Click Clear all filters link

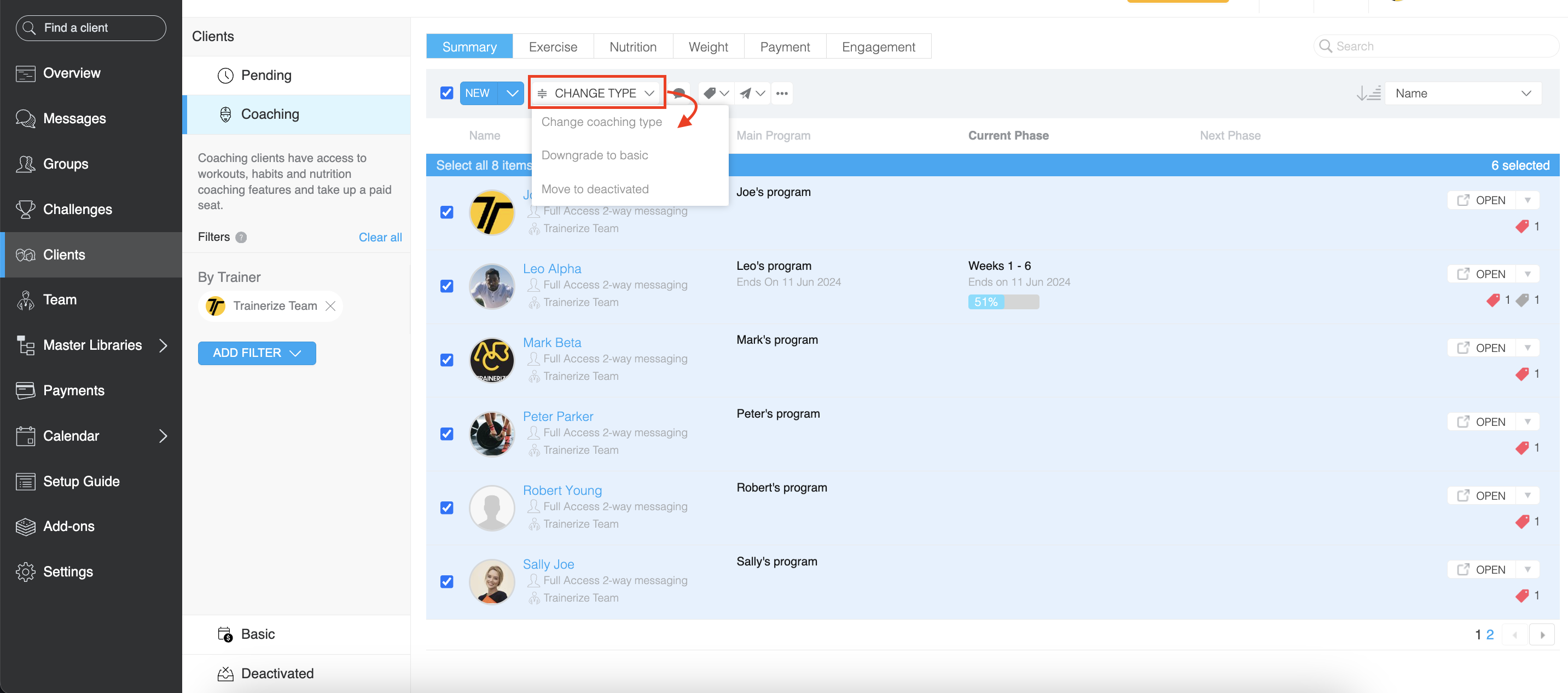380,238
